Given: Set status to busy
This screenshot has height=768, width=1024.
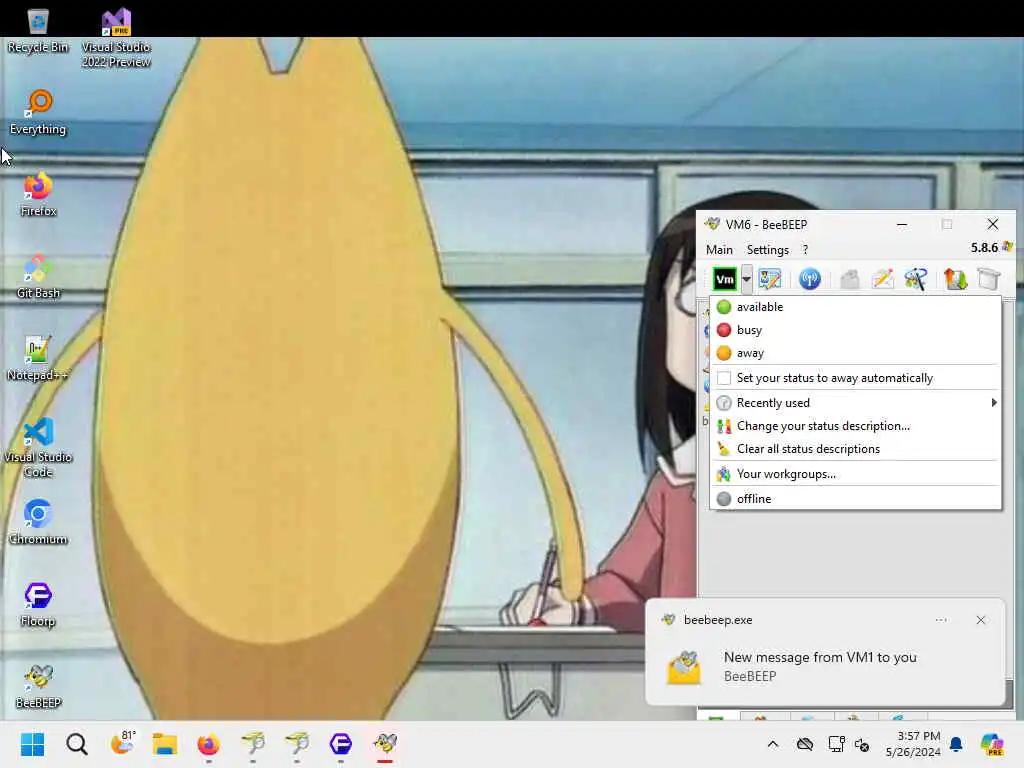Looking at the screenshot, I should [x=856, y=330].
